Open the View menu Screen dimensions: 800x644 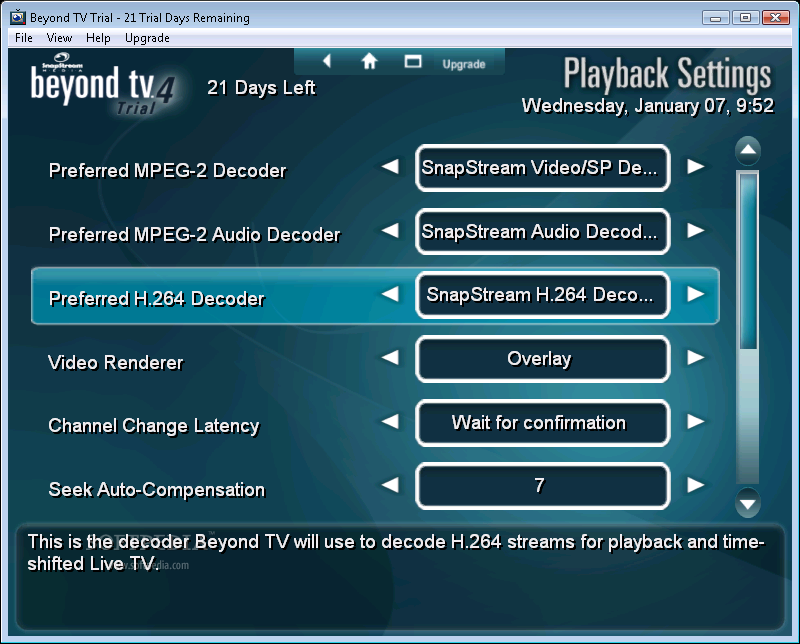coord(59,38)
